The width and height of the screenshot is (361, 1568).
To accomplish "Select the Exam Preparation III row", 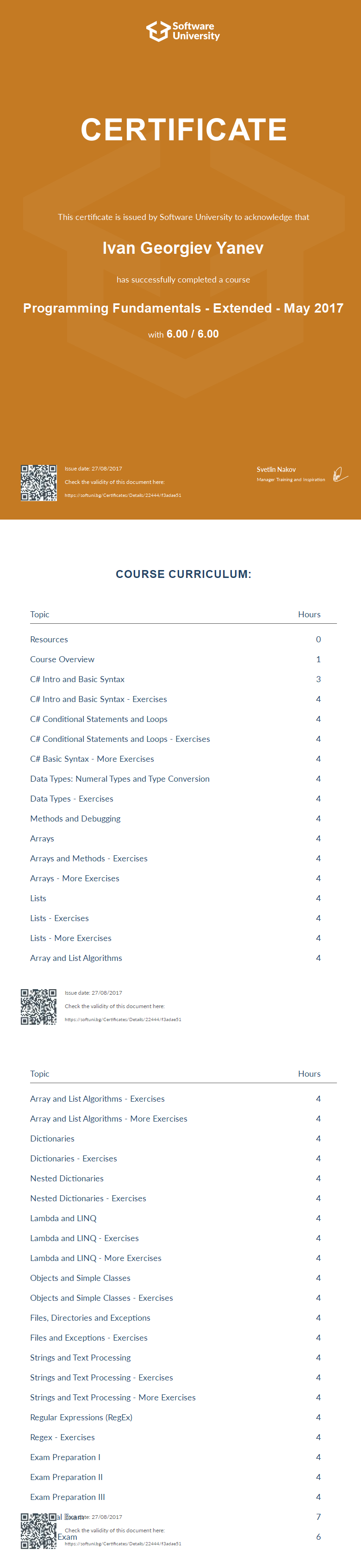I will point(68,1498).
